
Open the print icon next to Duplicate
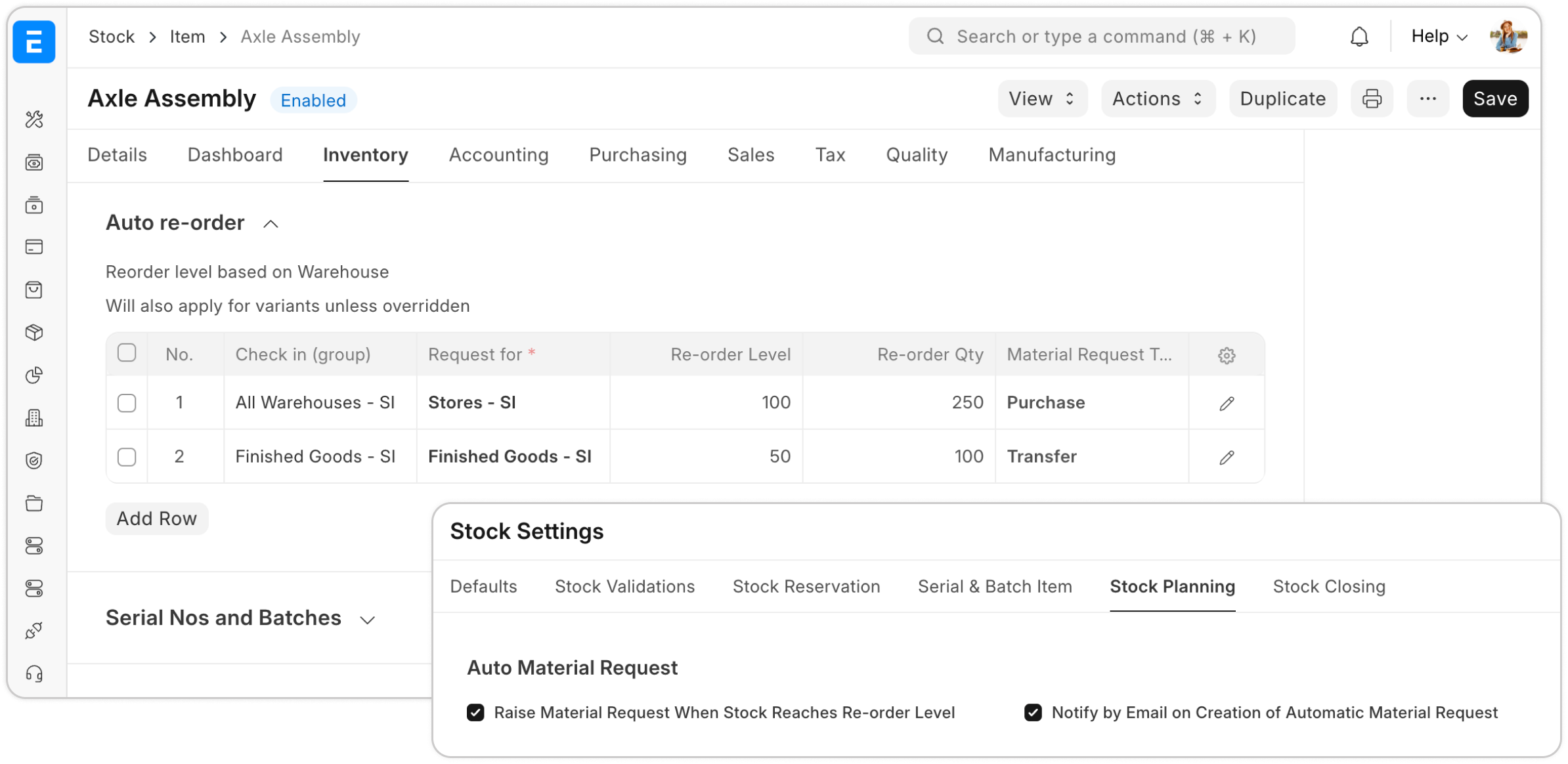click(x=1372, y=98)
